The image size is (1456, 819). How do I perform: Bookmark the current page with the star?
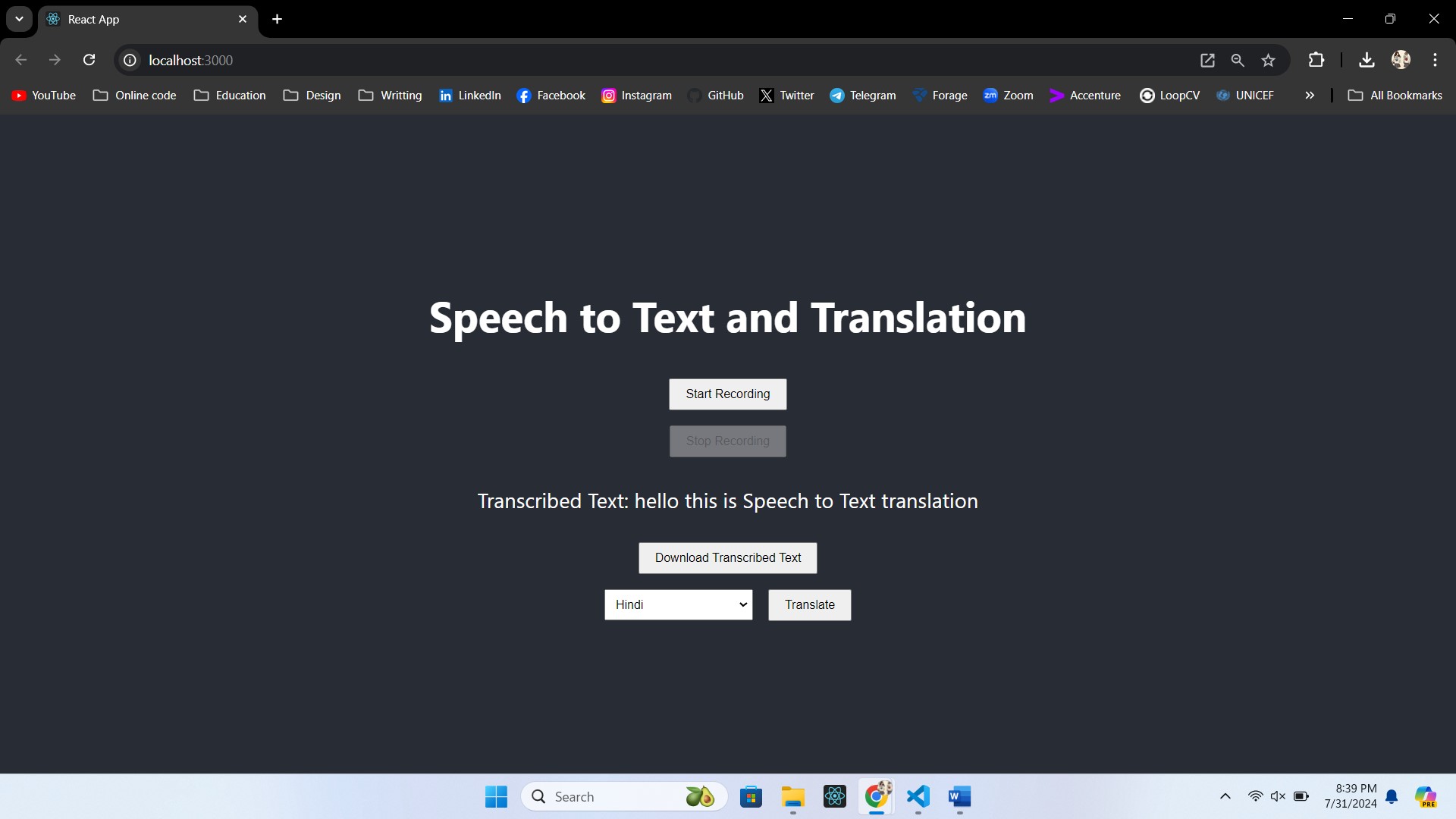(1268, 60)
